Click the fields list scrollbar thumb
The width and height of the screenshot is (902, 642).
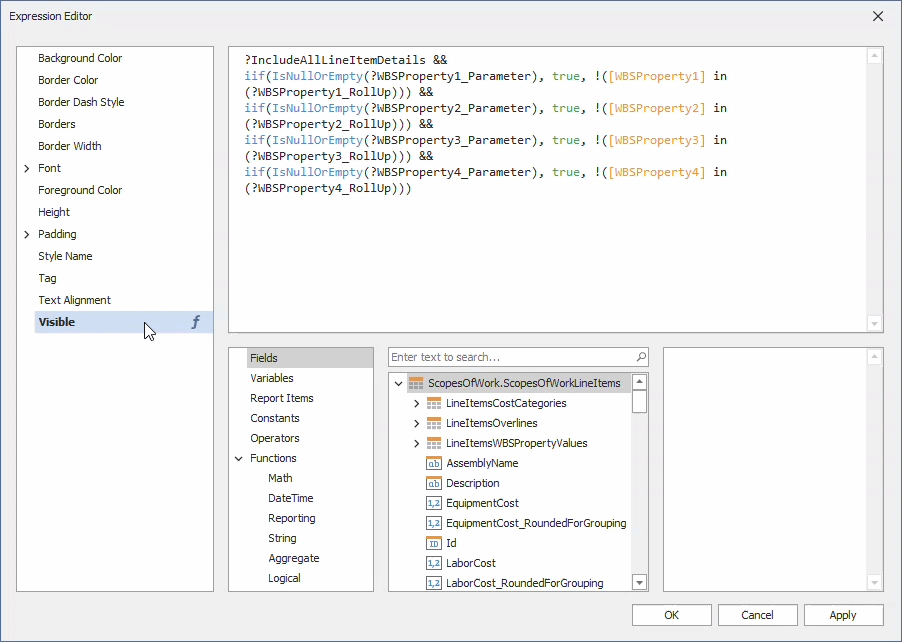639,402
